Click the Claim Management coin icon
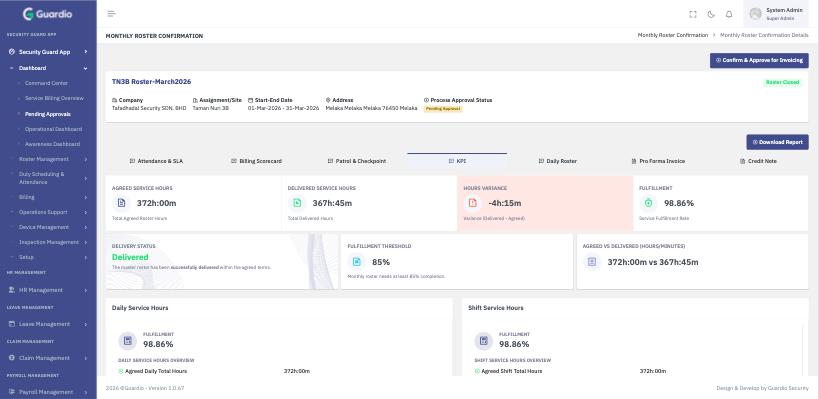Viewport: 819px width, 399px height. pos(11,358)
